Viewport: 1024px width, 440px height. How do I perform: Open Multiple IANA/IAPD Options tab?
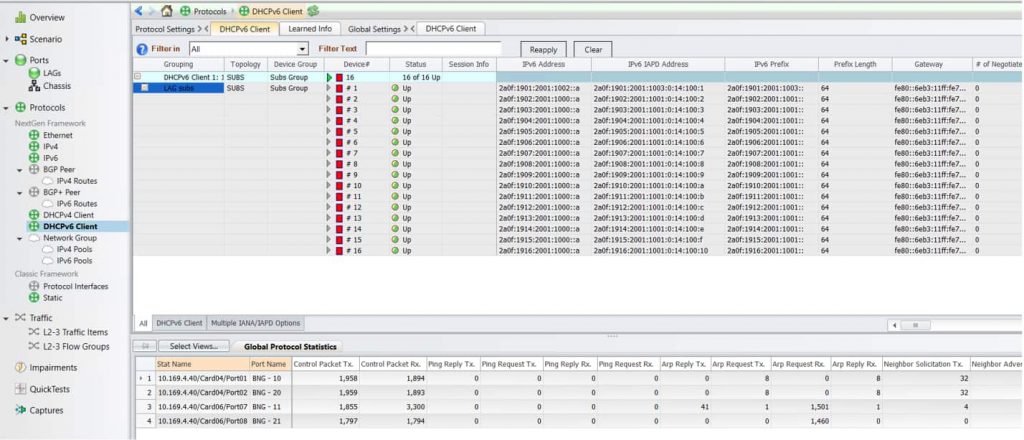click(255, 323)
